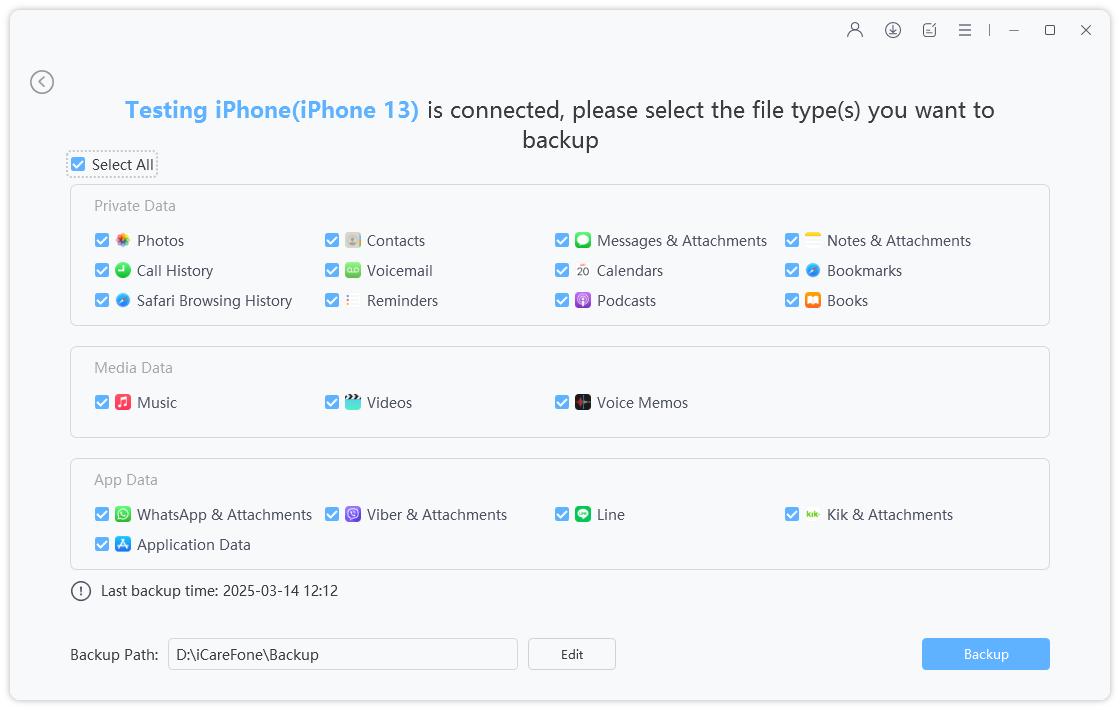
Task: Click the Calendars icon
Action: click(583, 270)
